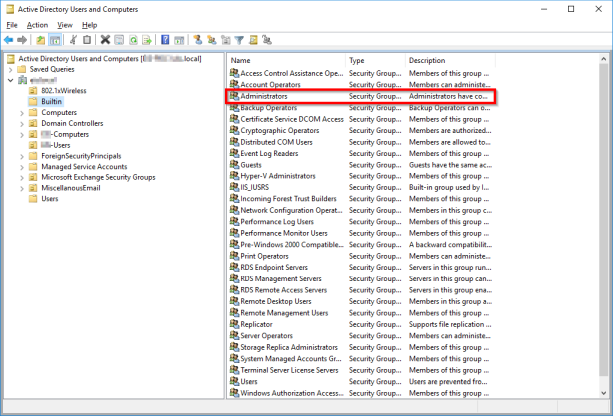The height and width of the screenshot is (416, 613).
Task: Collapse the domain root node
Action: (x=11, y=80)
